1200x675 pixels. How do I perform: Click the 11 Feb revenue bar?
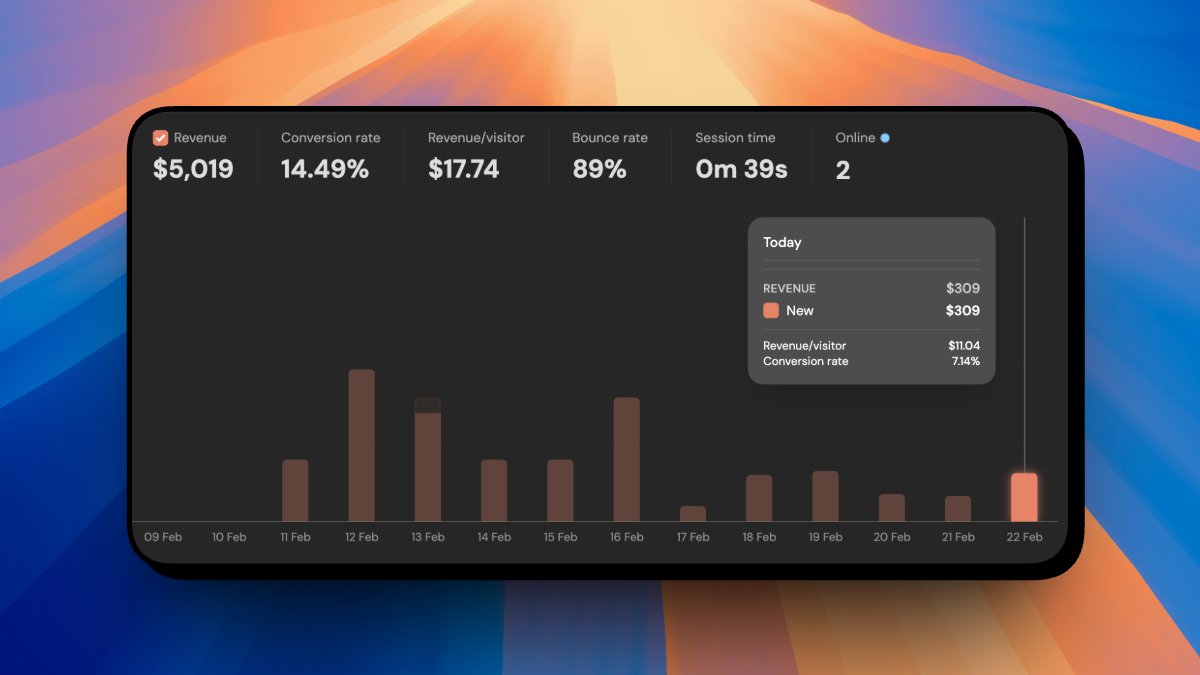[295, 490]
